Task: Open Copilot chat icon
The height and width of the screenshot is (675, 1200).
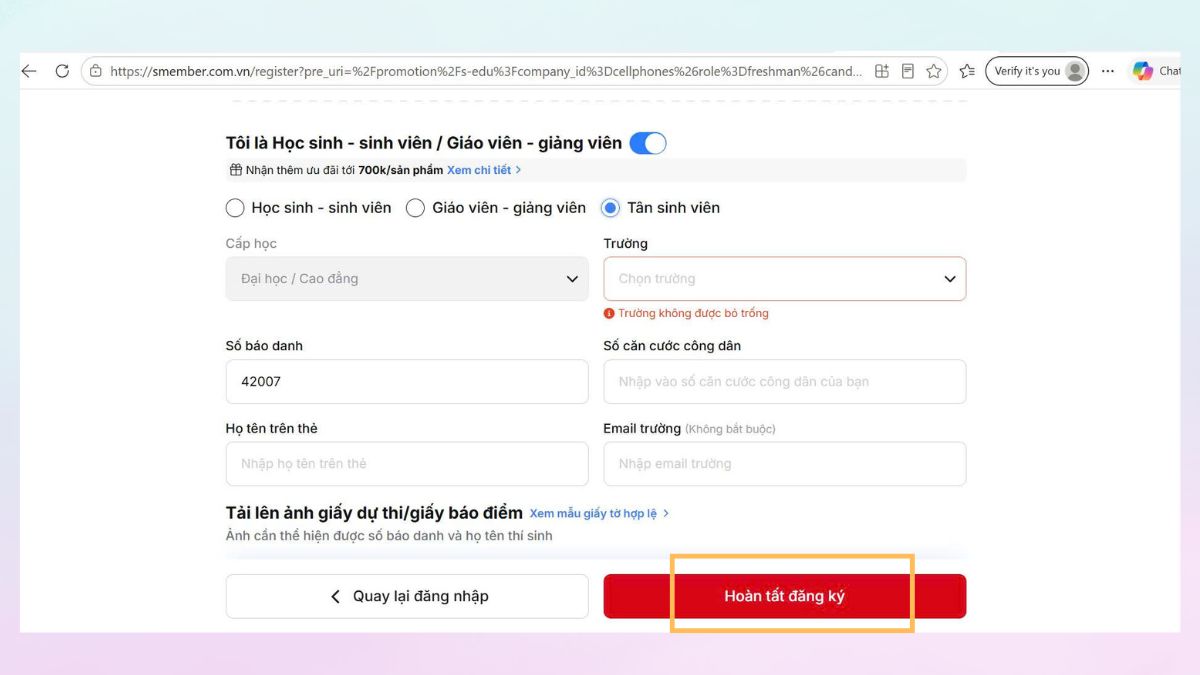Action: pyautogui.click(x=1142, y=71)
